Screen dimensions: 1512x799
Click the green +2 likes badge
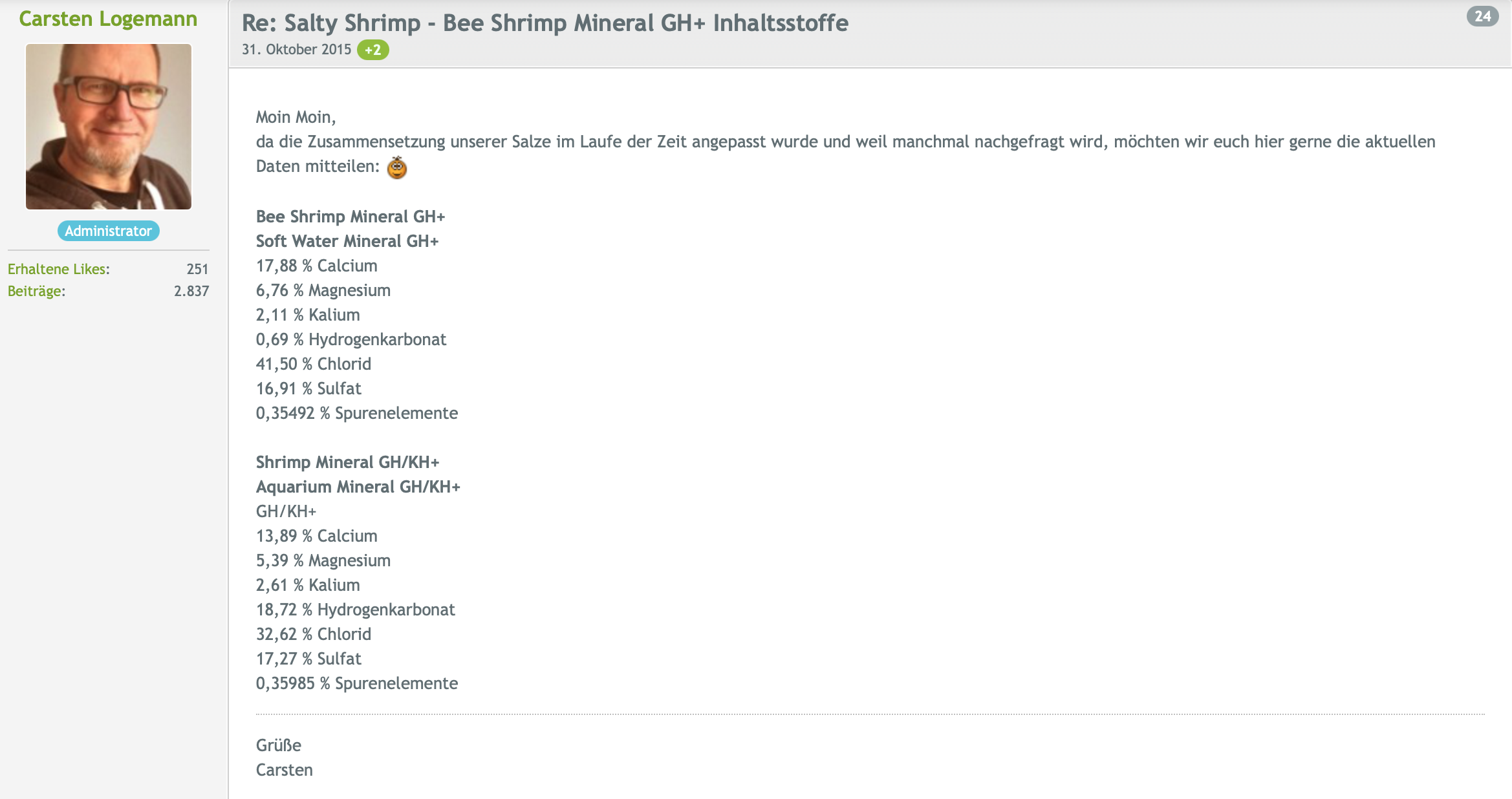coord(373,50)
